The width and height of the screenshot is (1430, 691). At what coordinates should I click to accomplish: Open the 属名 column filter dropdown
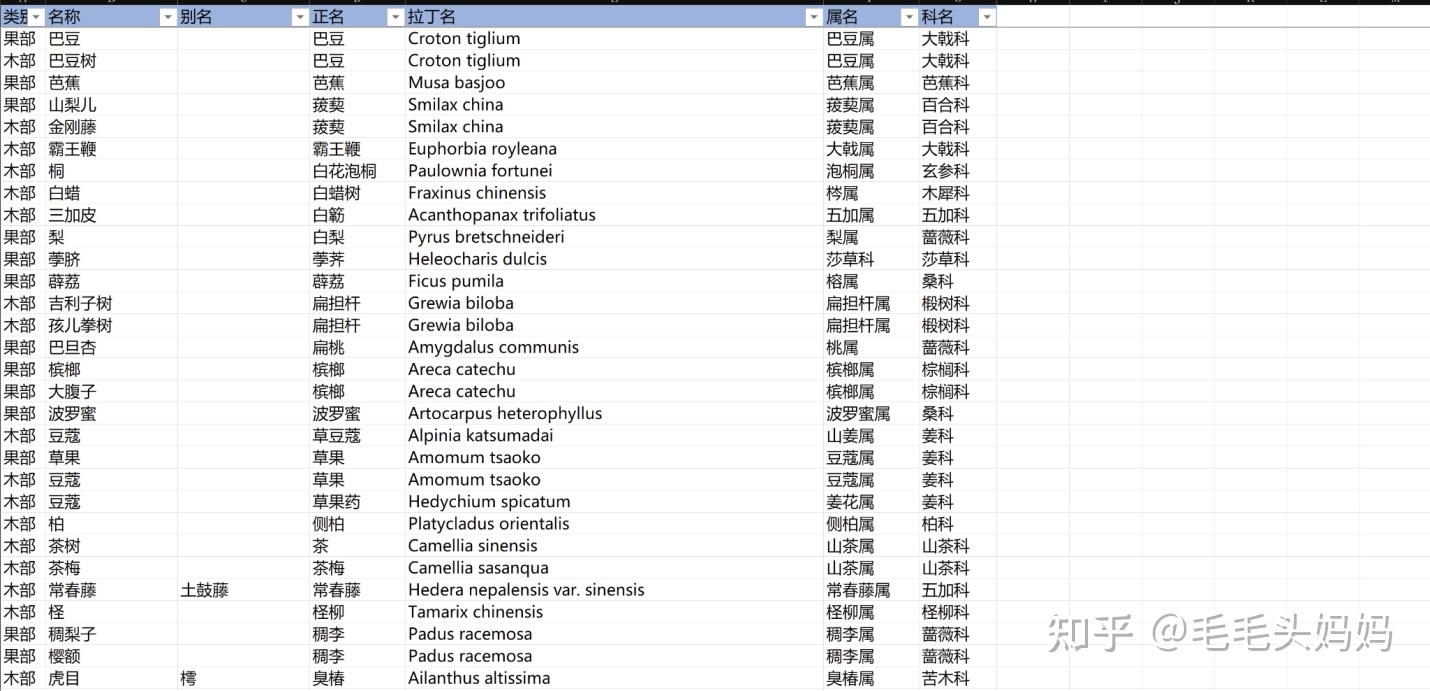click(x=909, y=17)
